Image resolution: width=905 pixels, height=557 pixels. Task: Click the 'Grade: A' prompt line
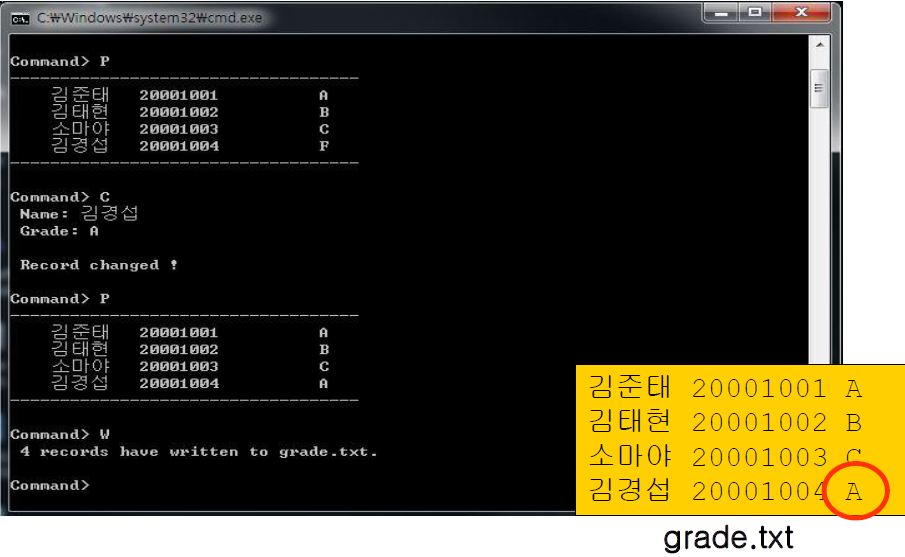(59, 231)
